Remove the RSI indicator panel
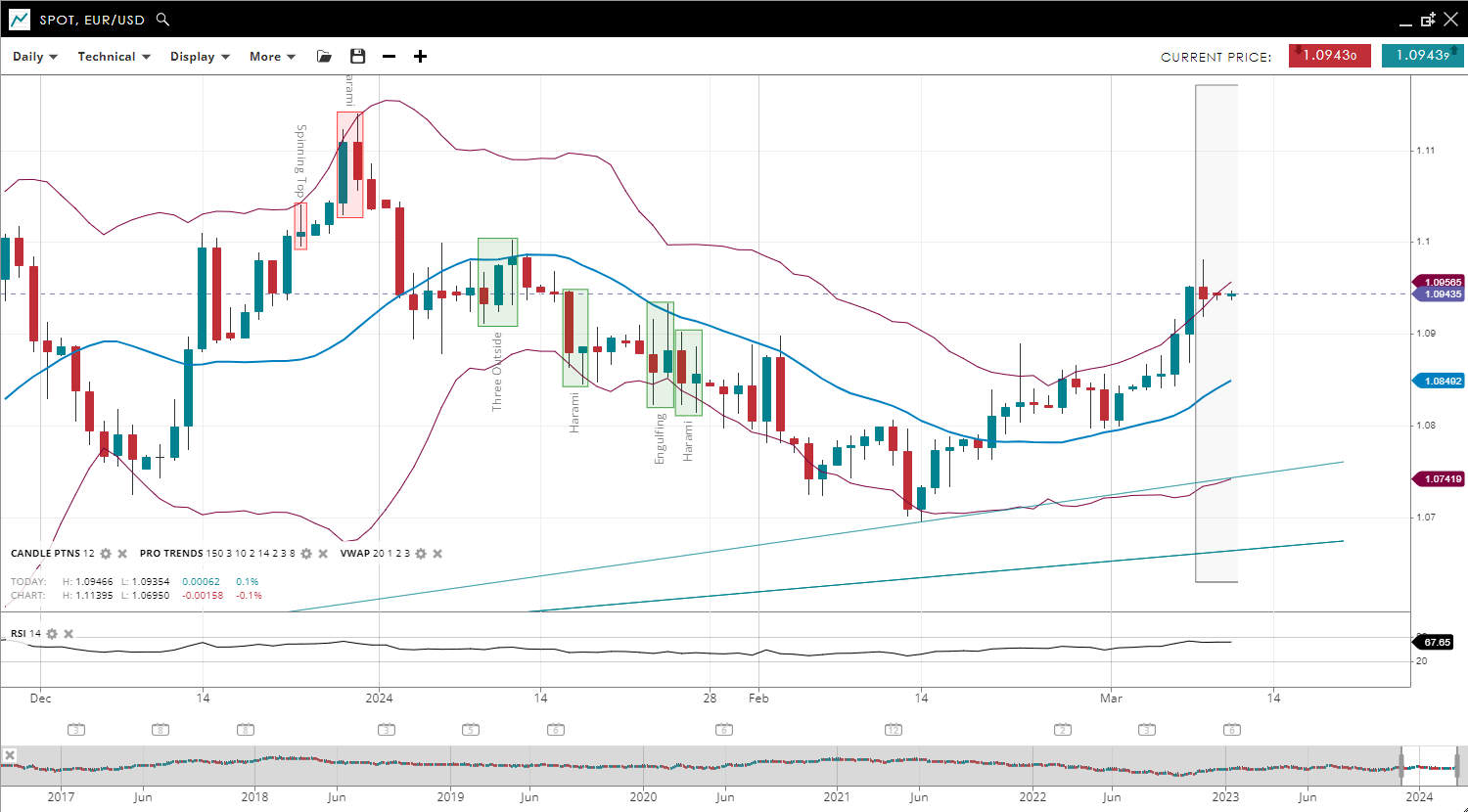 coord(69,634)
